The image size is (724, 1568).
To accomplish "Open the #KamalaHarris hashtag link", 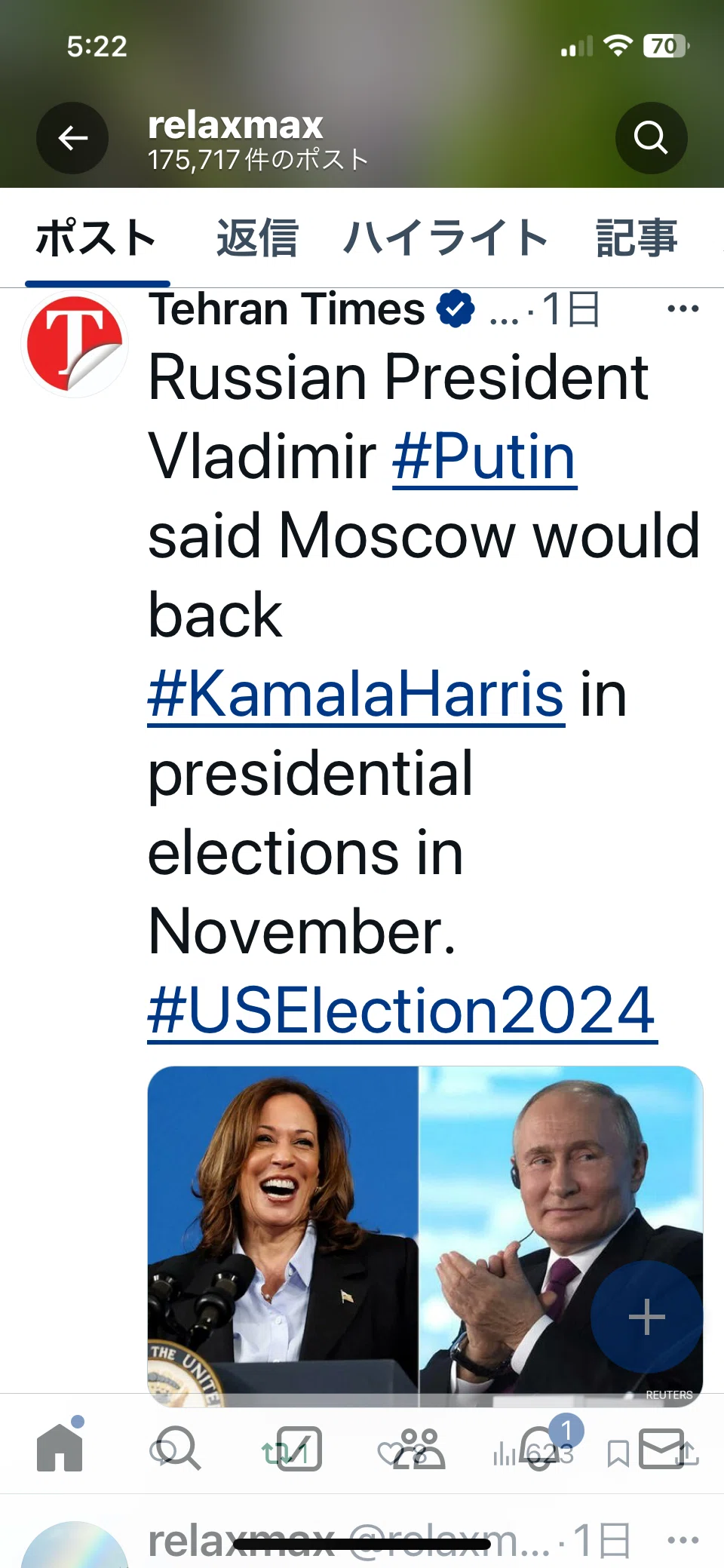I will [356, 694].
